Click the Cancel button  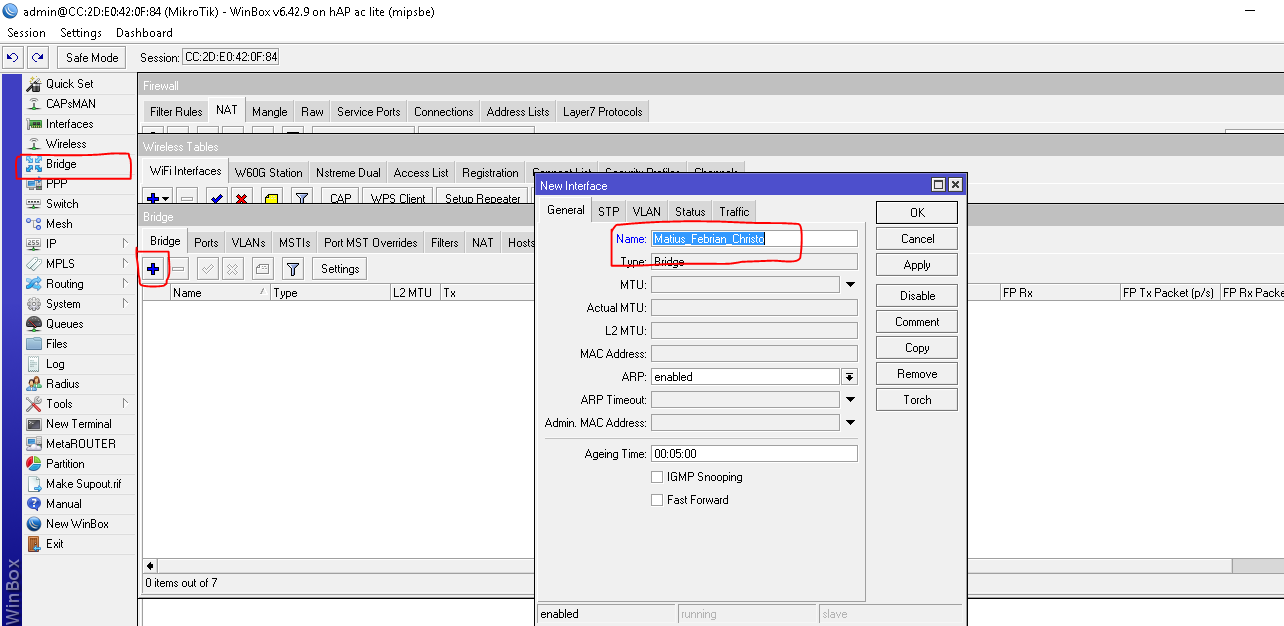click(x=917, y=239)
